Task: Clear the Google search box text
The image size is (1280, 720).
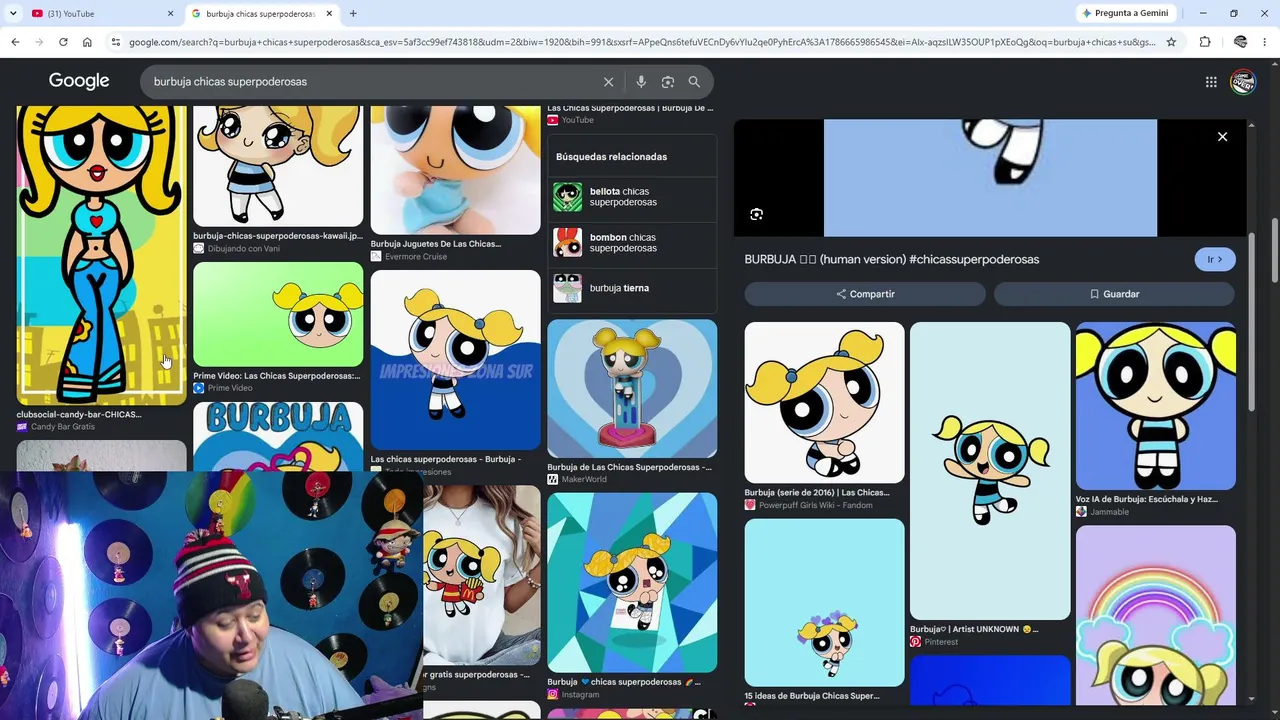Action: pyautogui.click(x=608, y=82)
